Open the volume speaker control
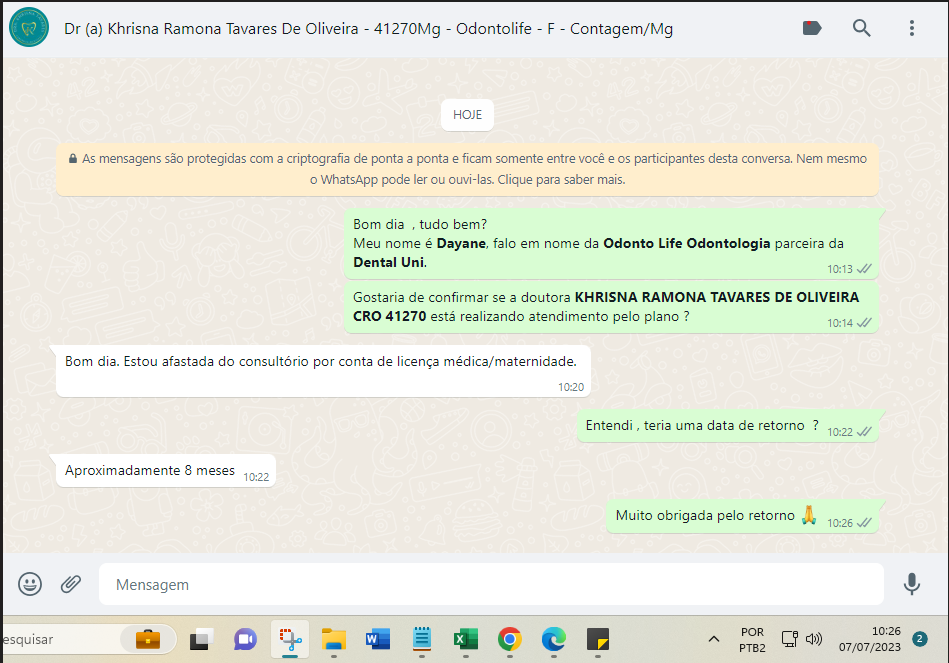The image size is (949, 663). tap(814, 639)
